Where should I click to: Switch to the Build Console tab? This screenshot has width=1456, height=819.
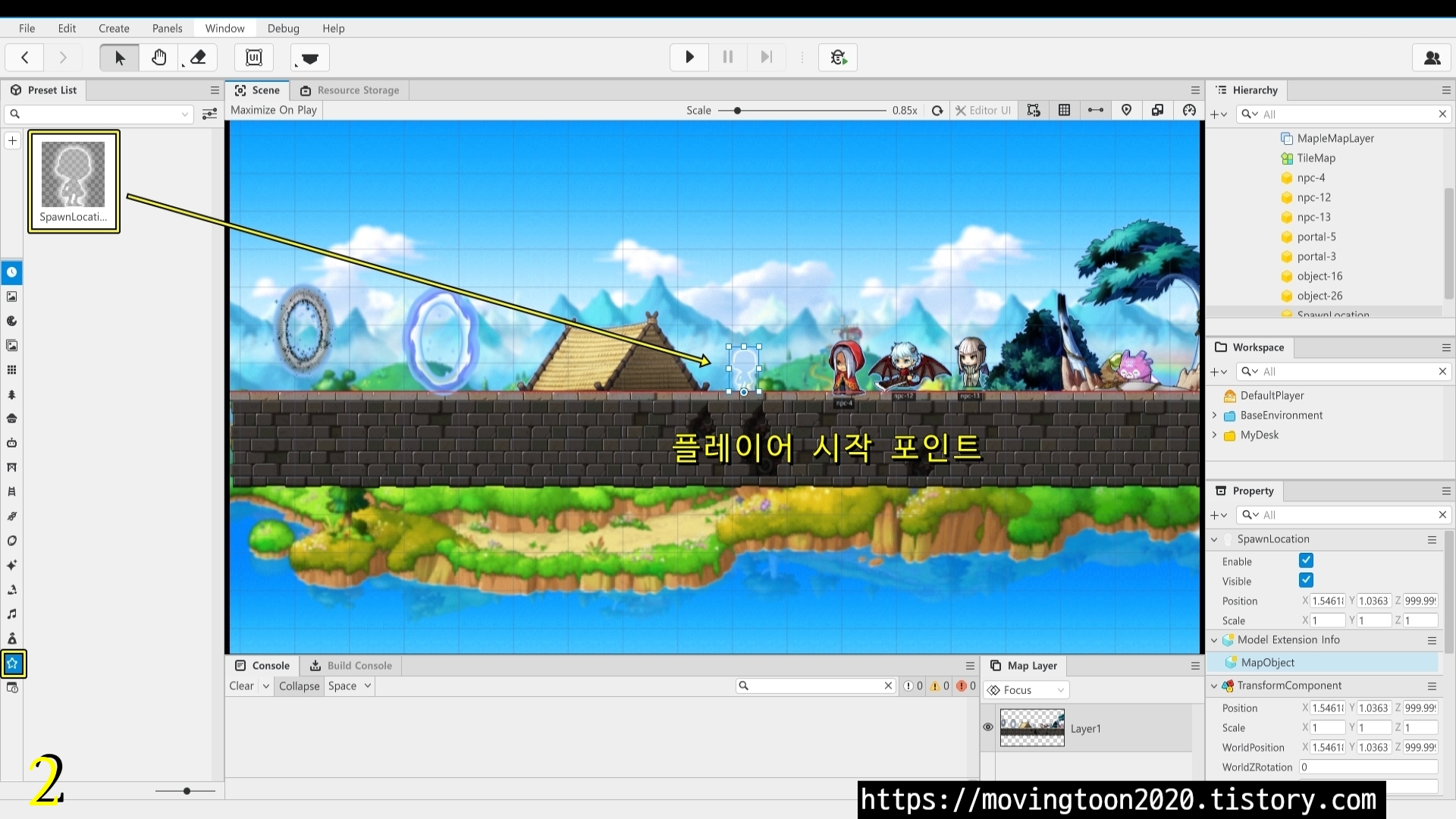[350, 666]
